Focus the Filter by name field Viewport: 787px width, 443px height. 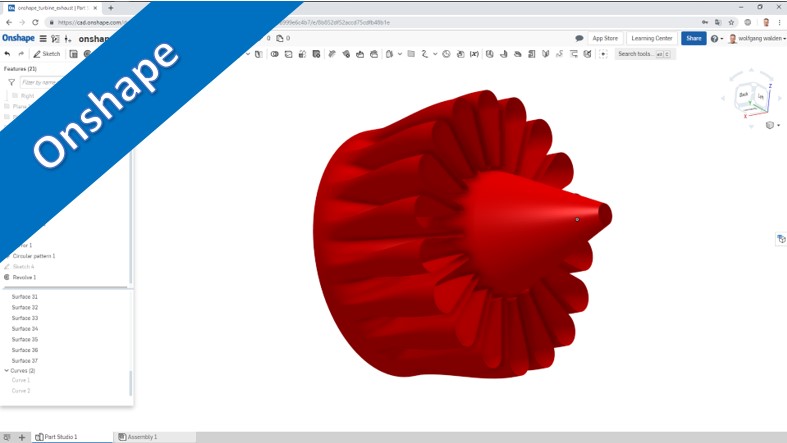point(40,82)
